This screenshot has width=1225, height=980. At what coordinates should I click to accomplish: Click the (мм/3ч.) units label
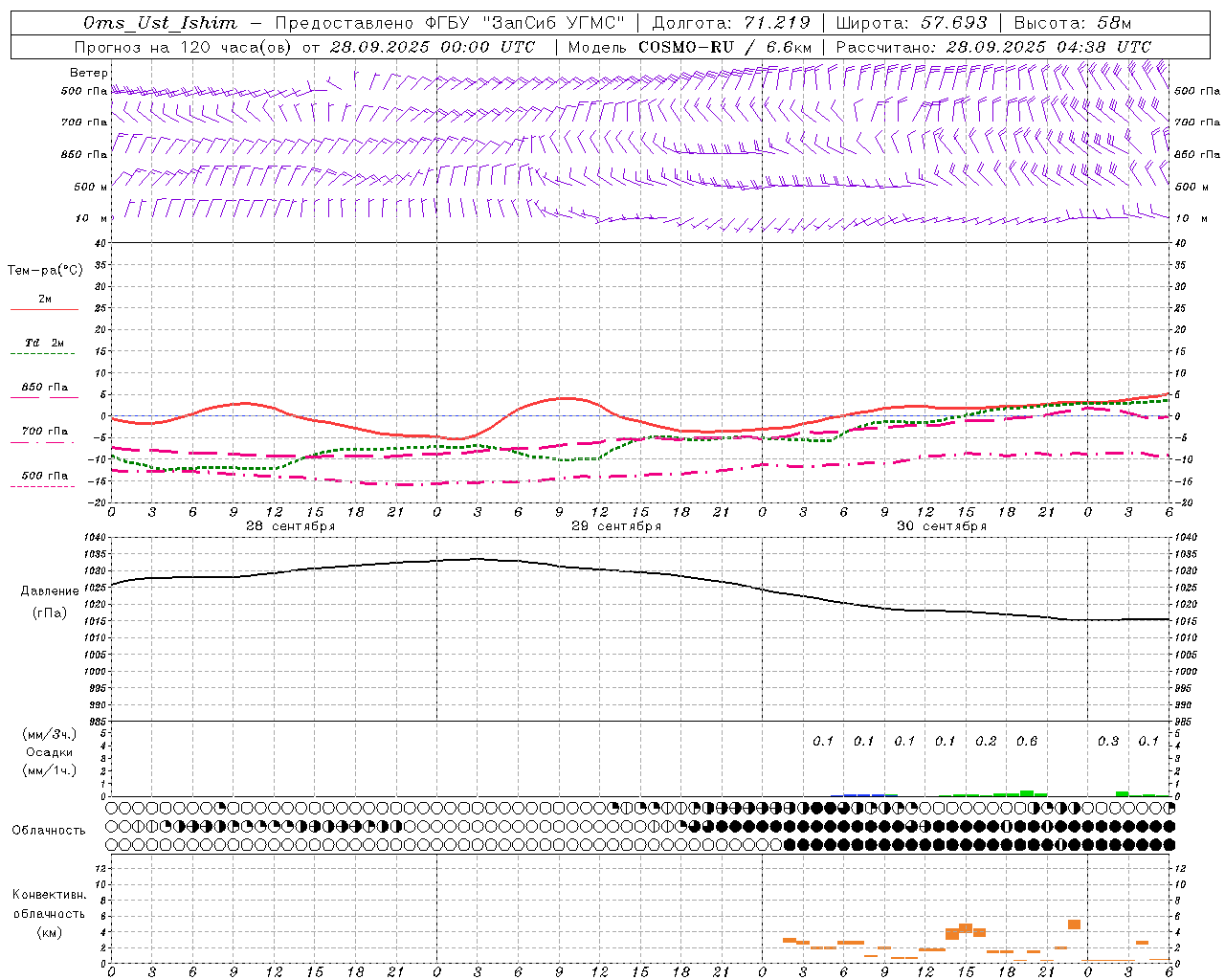point(49,734)
